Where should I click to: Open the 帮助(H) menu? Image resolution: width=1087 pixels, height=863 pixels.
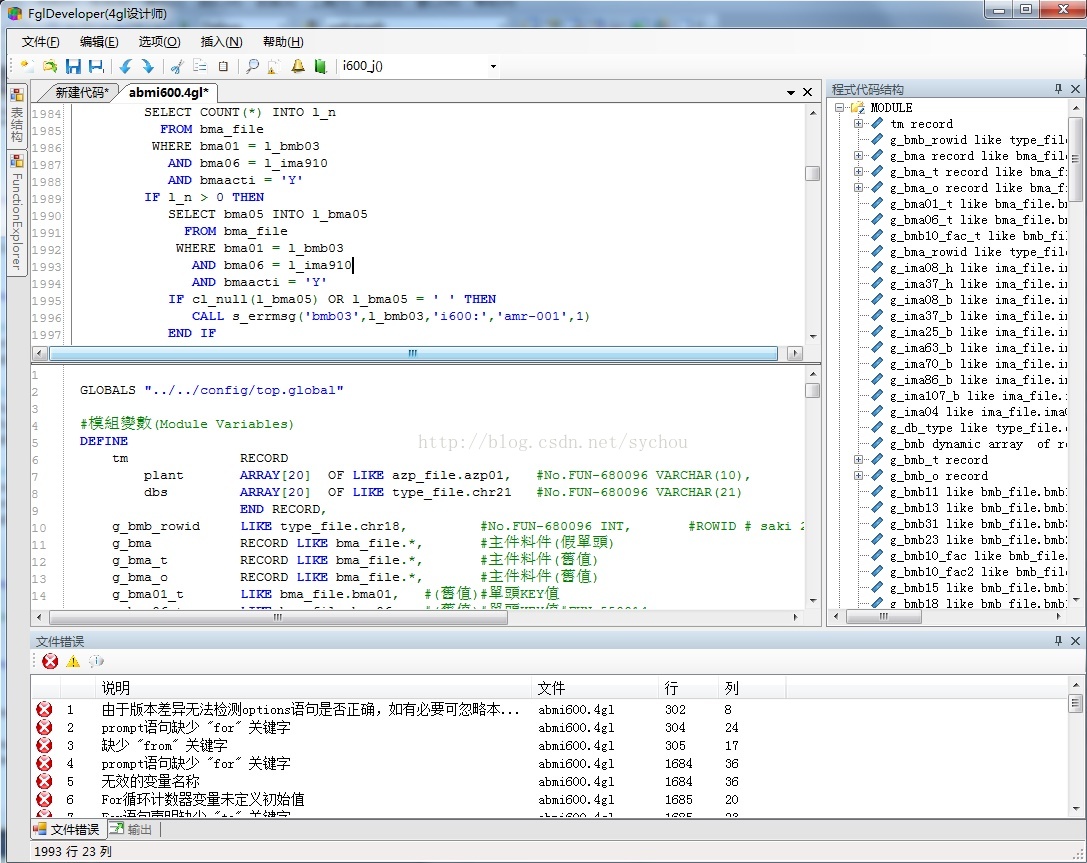coord(283,42)
